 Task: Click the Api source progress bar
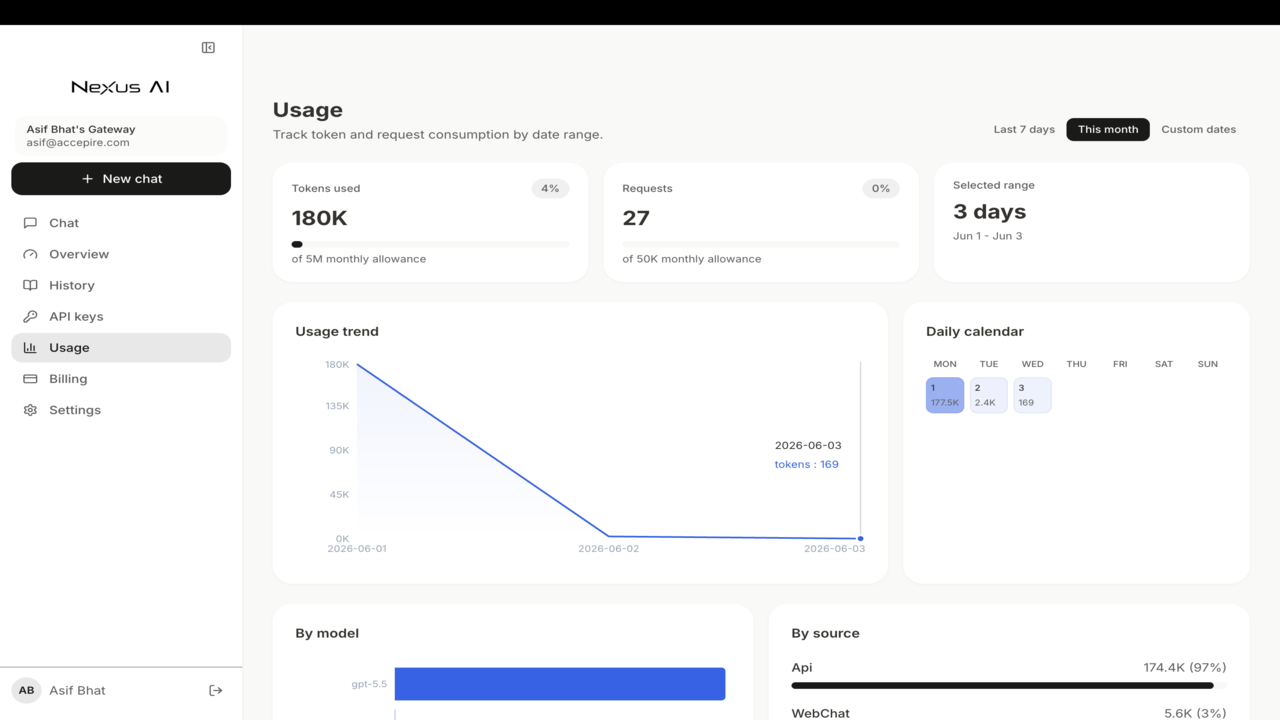(x=1008, y=686)
